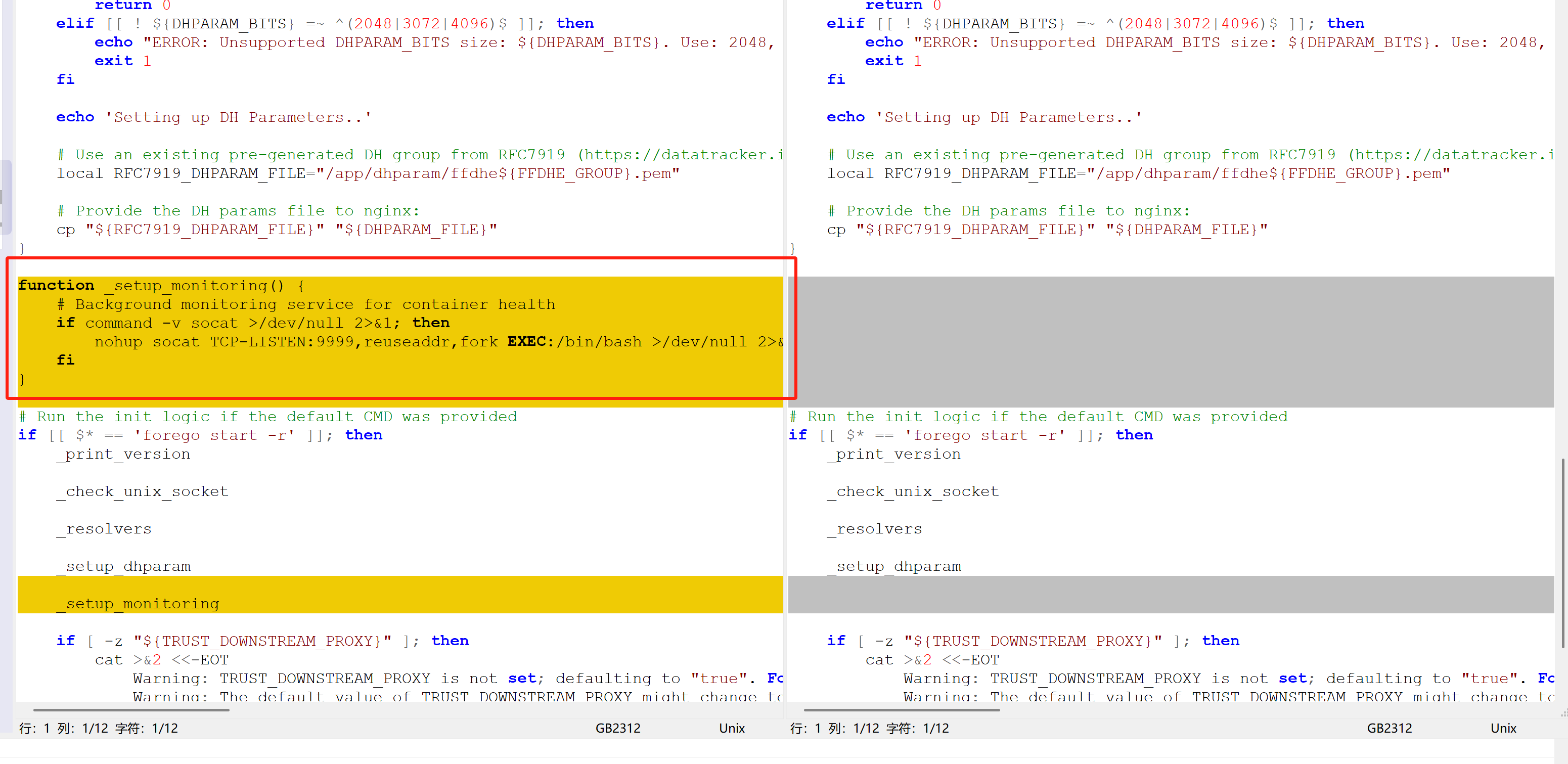Click the 'cp RFC7919_DHPARAM_FILE' line in right pane
Image resolution: width=1568 pixels, height=764 pixels.
[x=1047, y=230]
